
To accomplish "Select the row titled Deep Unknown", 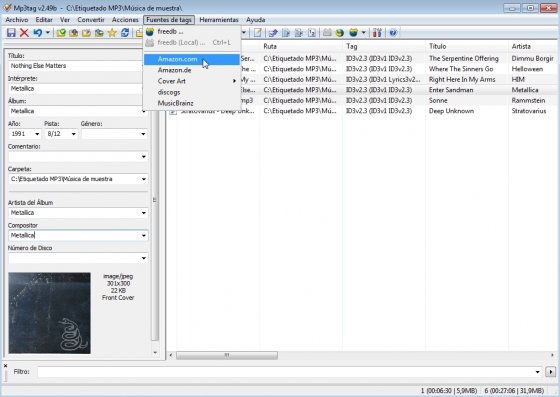I will [362, 111].
